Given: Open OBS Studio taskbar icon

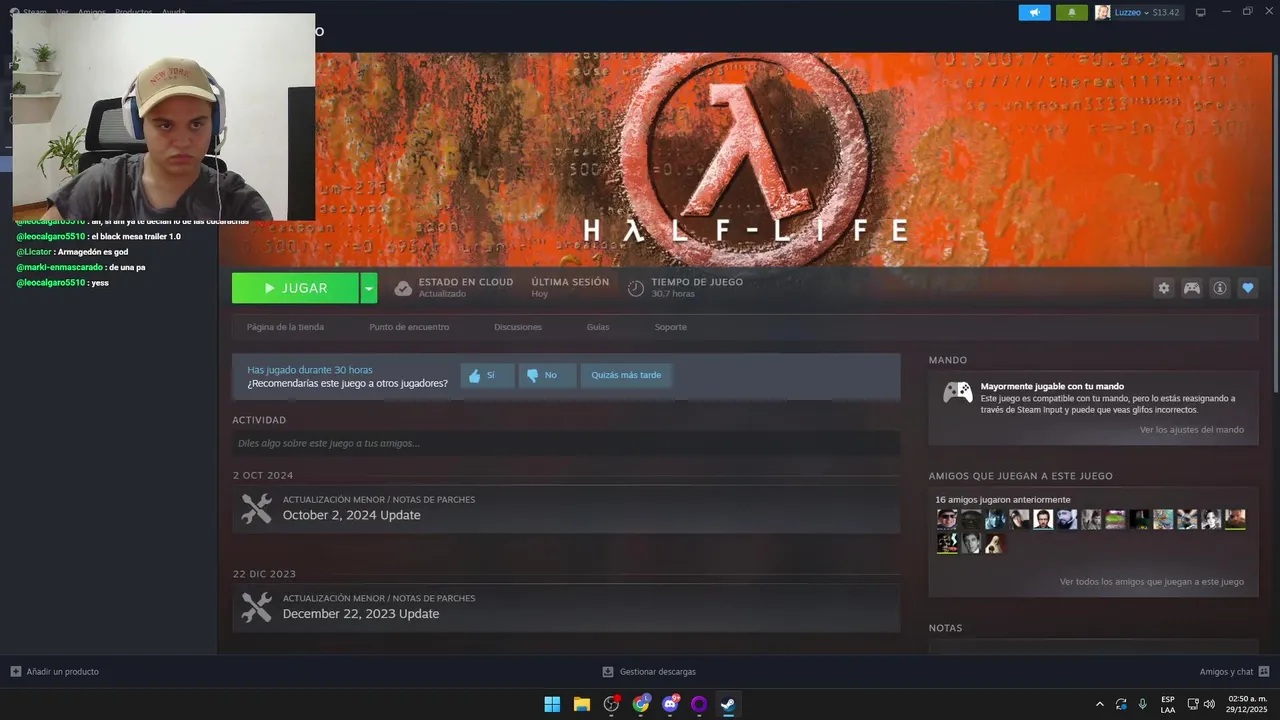Looking at the screenshot, I should tap(611, 704).
